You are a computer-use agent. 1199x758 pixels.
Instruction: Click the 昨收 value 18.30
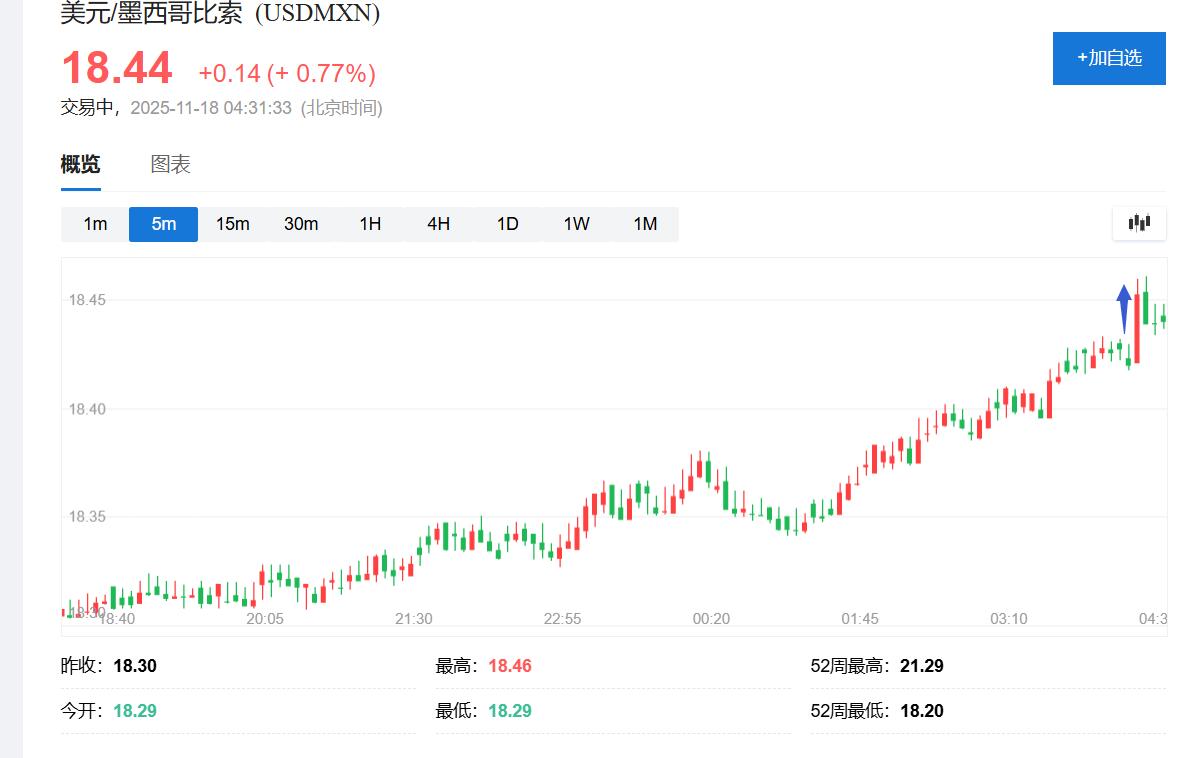(x=135, y=666)
